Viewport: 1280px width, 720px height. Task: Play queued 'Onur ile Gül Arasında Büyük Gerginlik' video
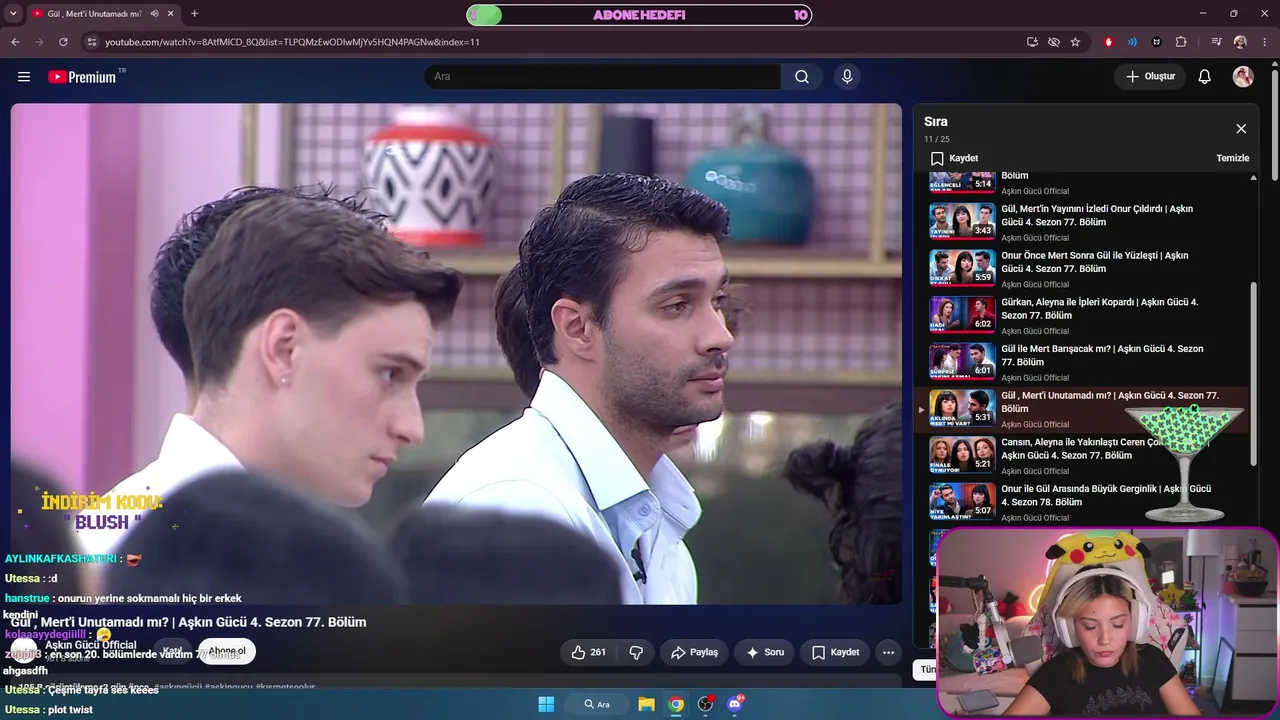point(962,502)
